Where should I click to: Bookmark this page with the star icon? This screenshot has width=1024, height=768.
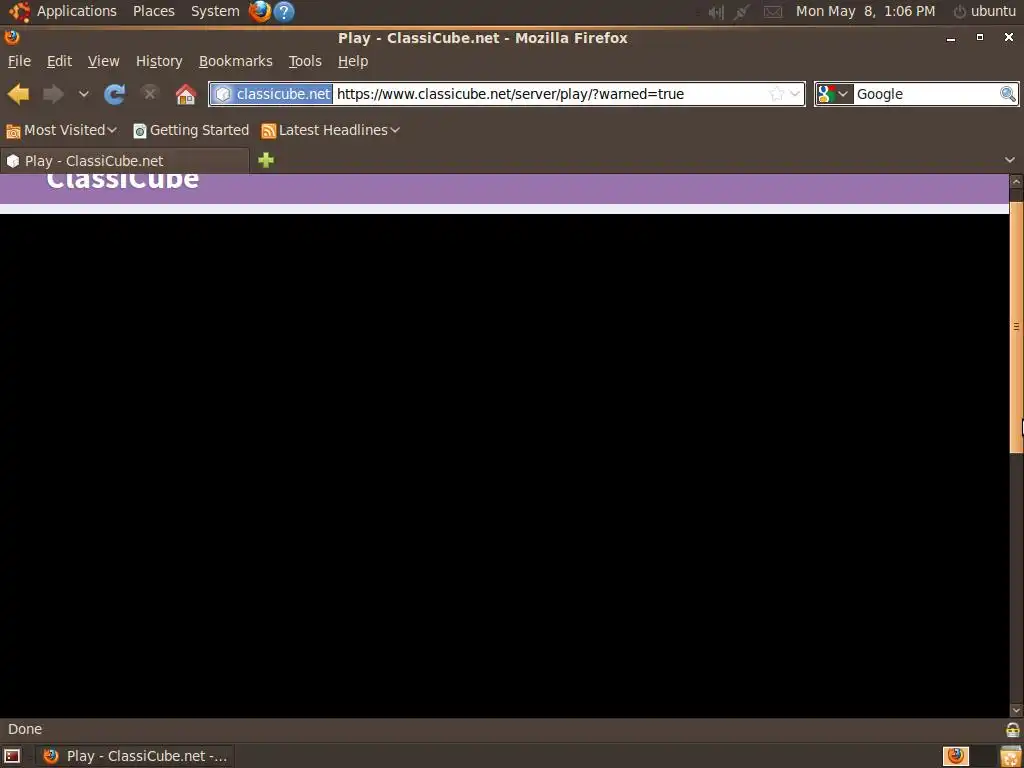(x=776, y=94)
